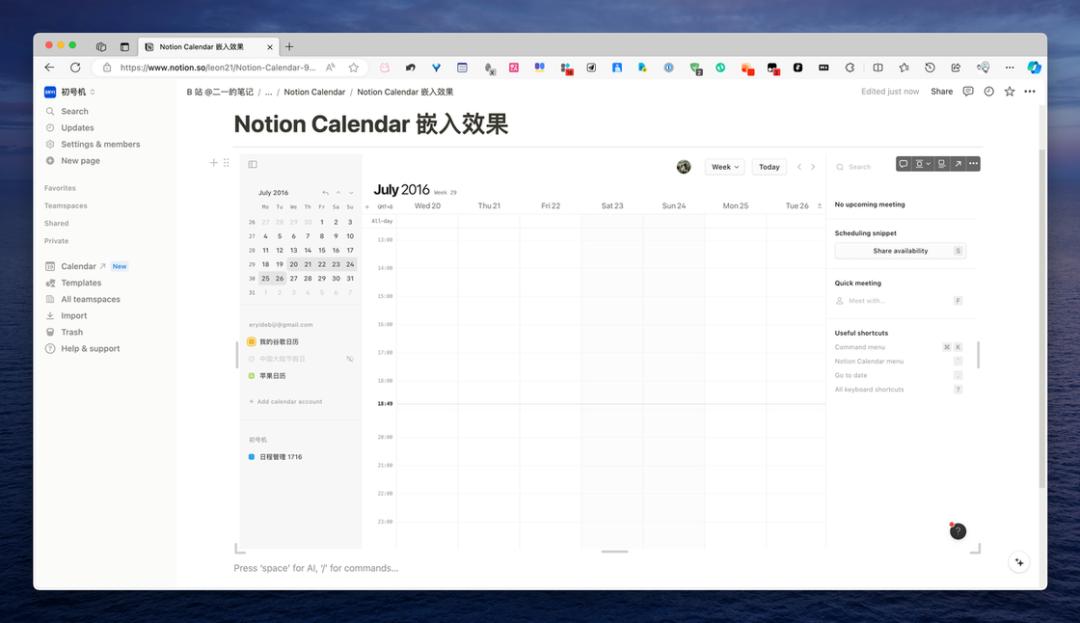Show previous month in the mini calendar
The height and width of the screenshot is (623, 1080).
(338, 193)
